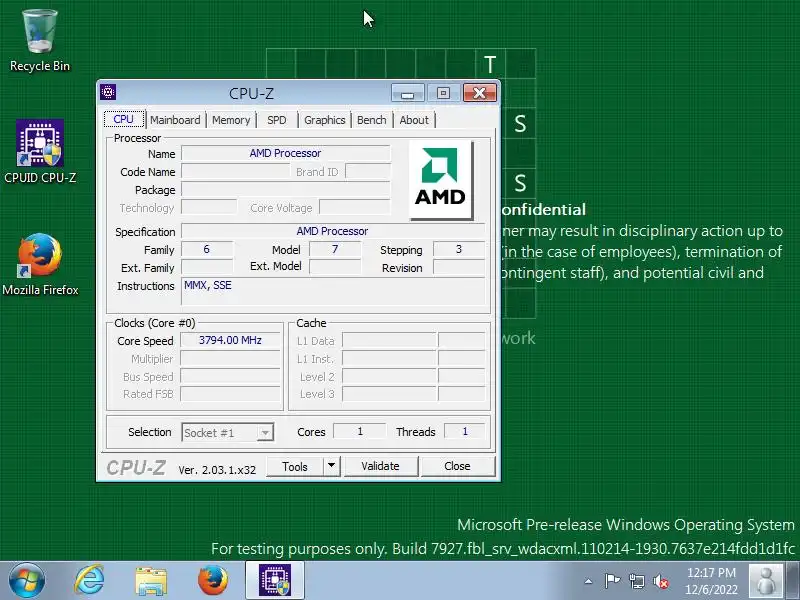Open the About tab
The image size is (800, 600).
[x=414, y=120]
